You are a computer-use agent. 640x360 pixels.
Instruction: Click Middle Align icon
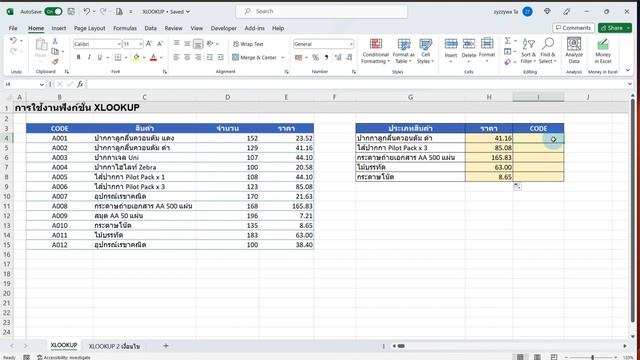pyautogui.click(x=187, y=43)
